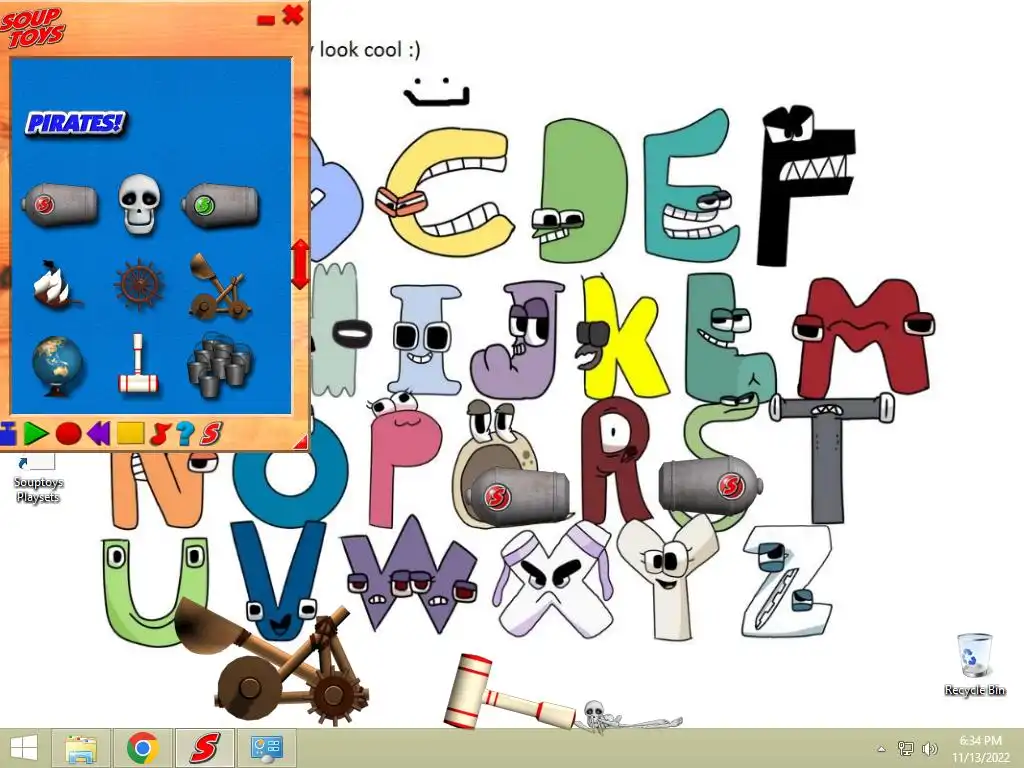Open the Recycle Bin on desktop
Viewport: 1024px width, 768px height.
pyautogui.click(x=974, y=664)
